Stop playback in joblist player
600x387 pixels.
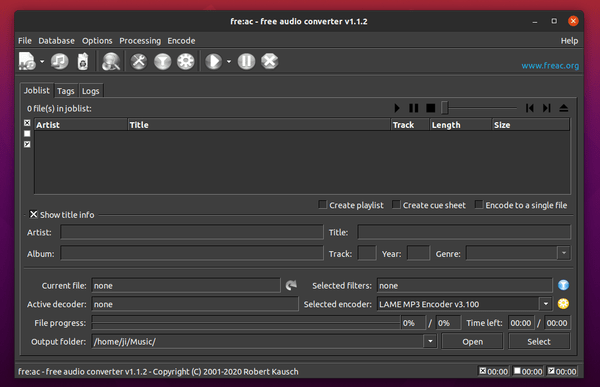(x=430, y=108)
